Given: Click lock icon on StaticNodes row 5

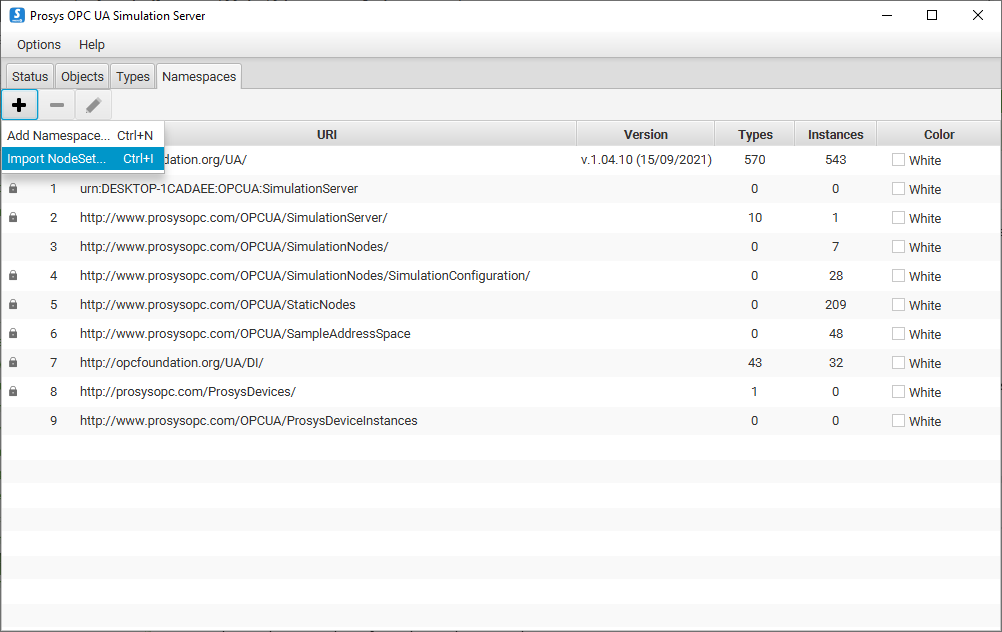Looking at the screenshot, I should [x=13, y=304].
